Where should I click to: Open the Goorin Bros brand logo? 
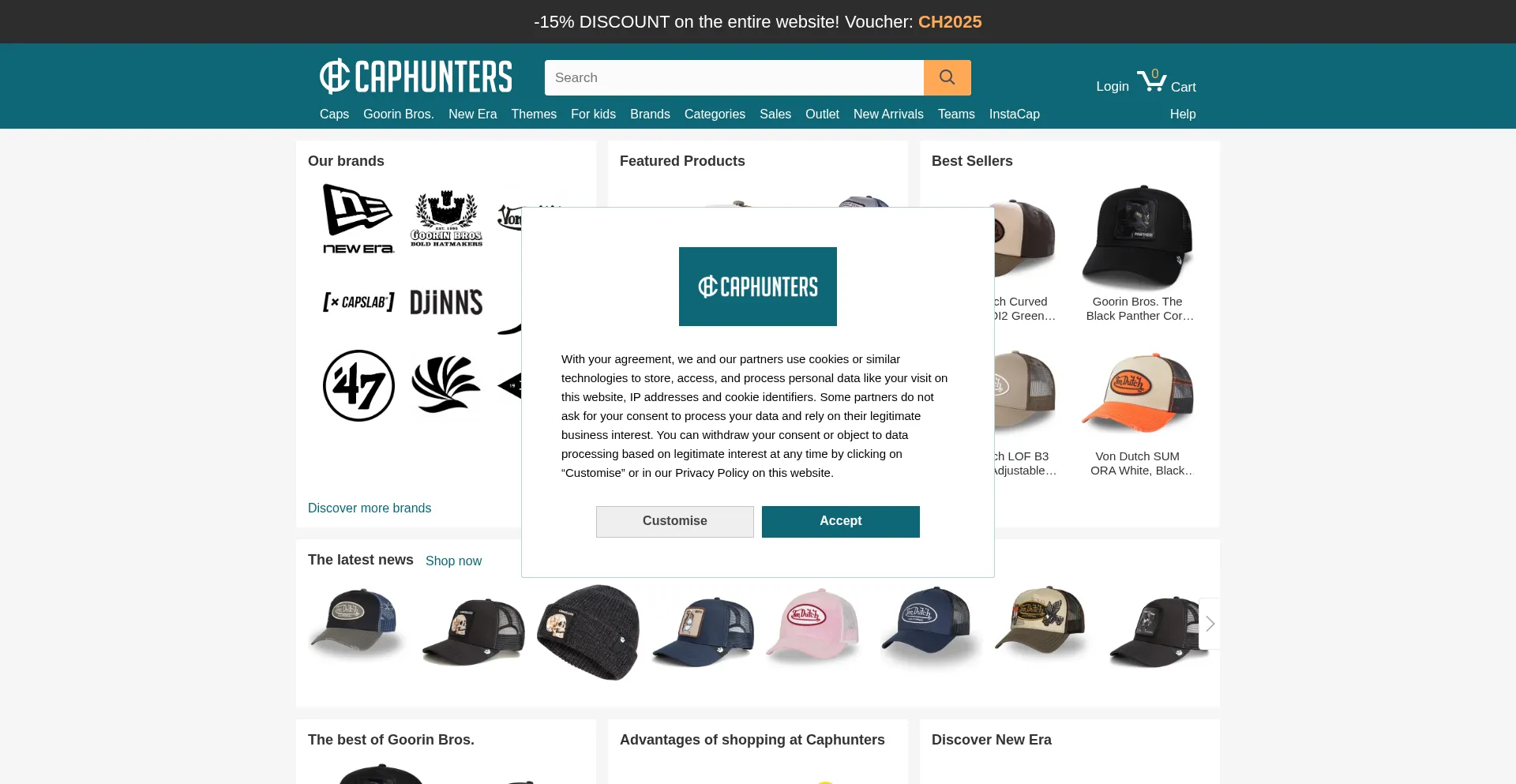pos(446,219)
